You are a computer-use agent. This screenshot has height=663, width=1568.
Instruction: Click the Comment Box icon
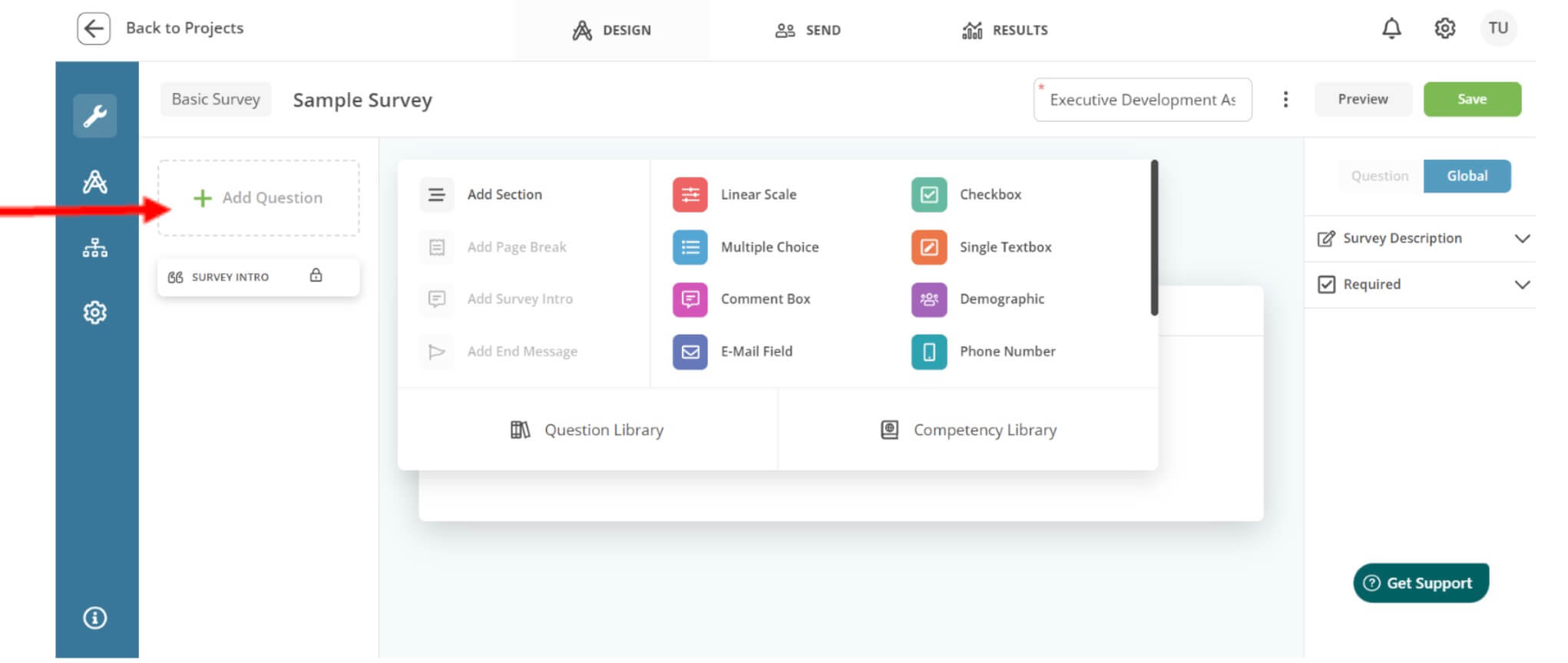point(690,299)
